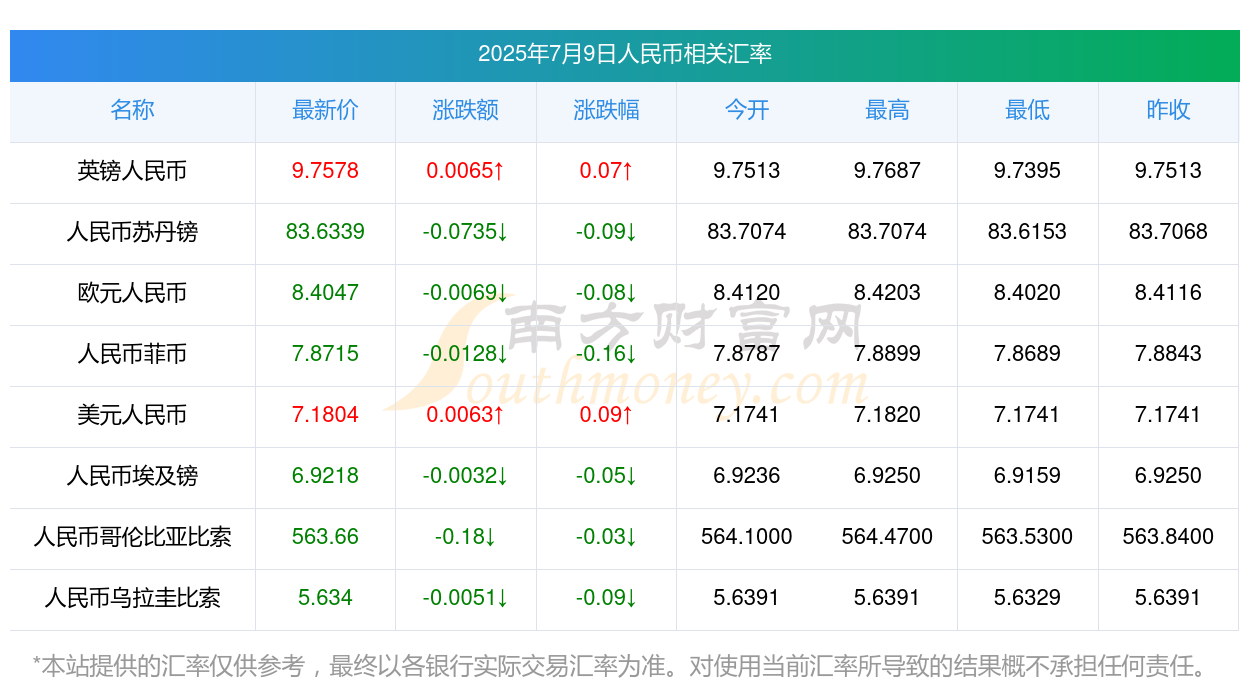This screenshot has height=698, width=1250.
Task: Click change amount -0.18↓
Action: point(466,537)
